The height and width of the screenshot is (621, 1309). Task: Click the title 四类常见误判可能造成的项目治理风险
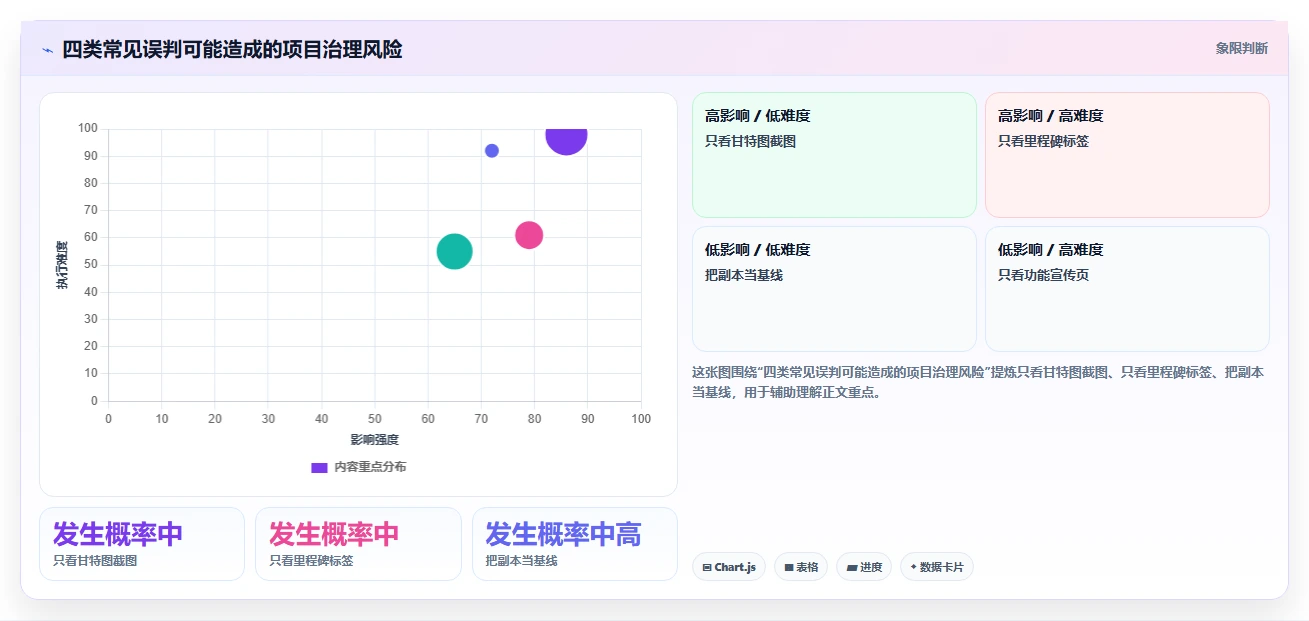pos(232,49)
